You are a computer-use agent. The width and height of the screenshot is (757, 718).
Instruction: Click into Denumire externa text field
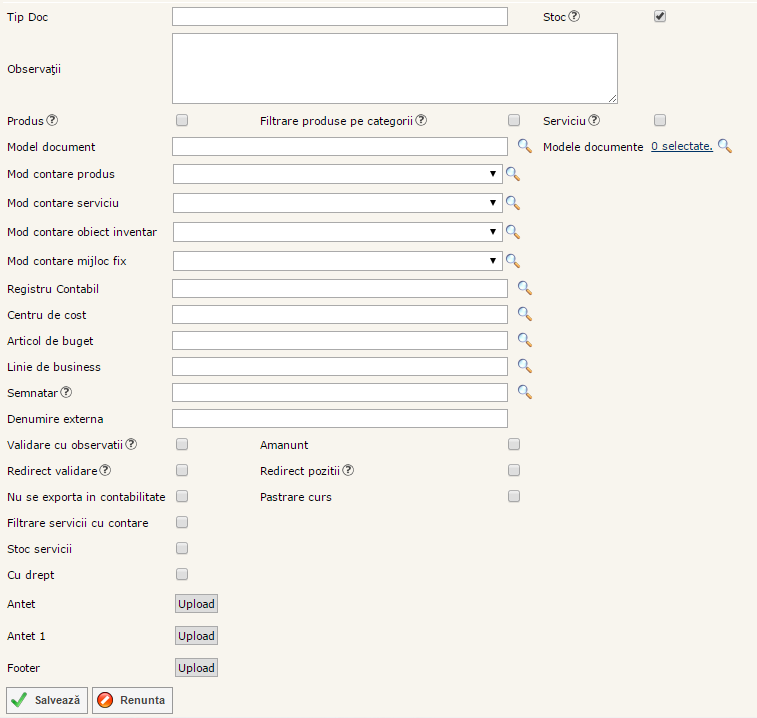[339, 418]
